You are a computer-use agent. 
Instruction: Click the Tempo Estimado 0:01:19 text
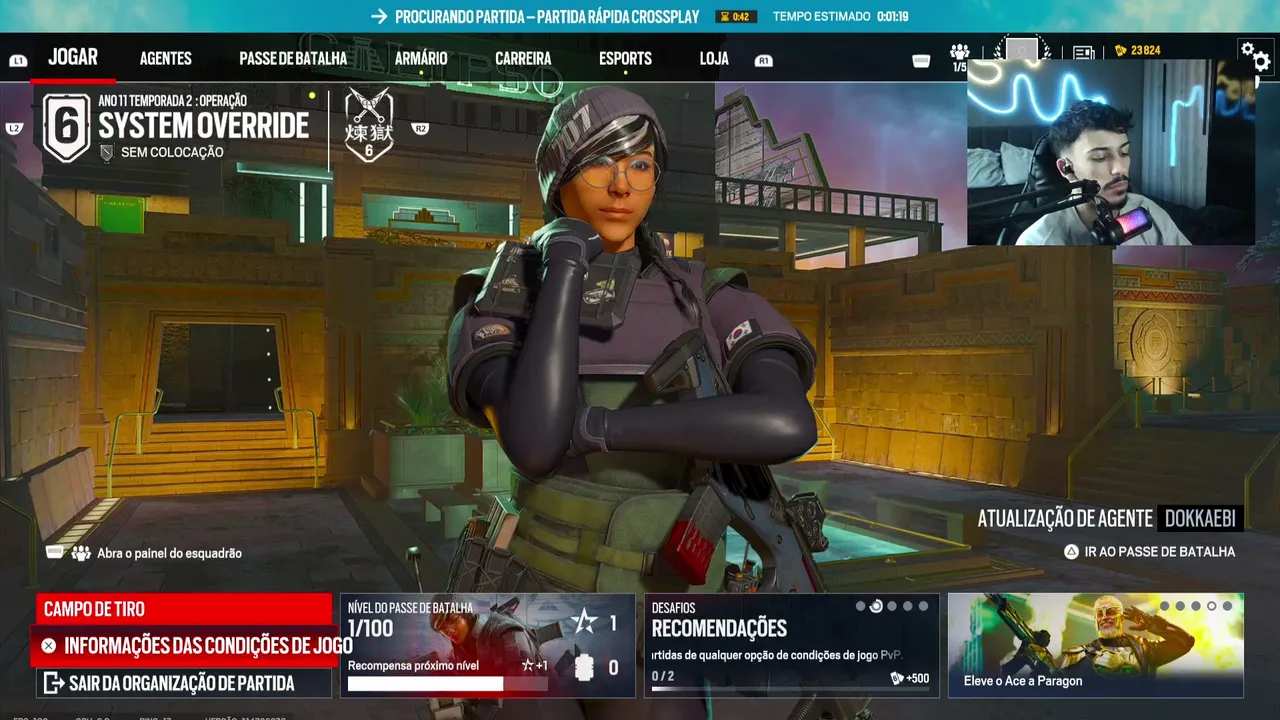[841, 16]
